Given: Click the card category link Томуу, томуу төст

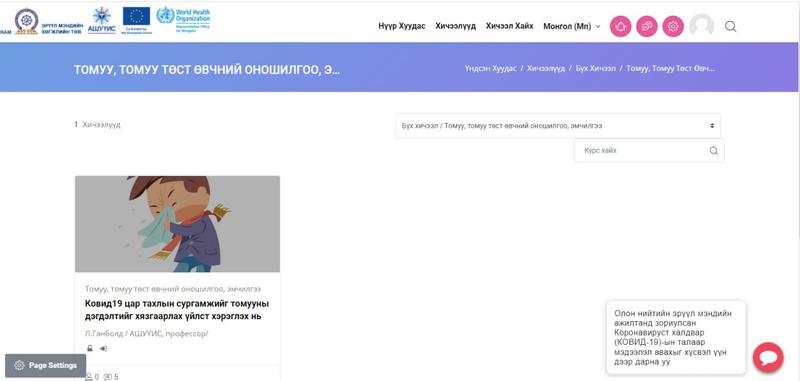Looking at the screenshot, I should pos(173,289).
